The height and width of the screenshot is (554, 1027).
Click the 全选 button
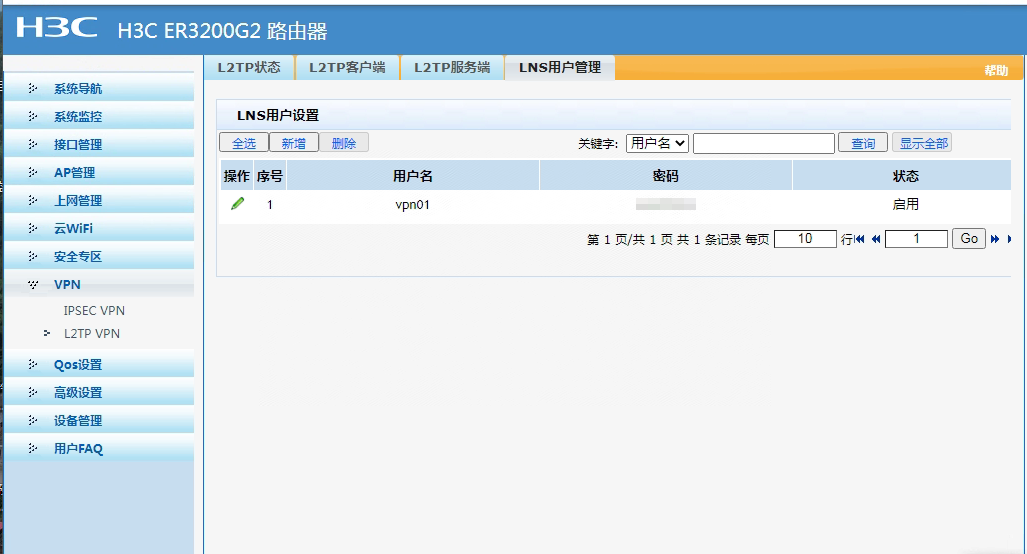pyautogui.click(x=244, y=143)
